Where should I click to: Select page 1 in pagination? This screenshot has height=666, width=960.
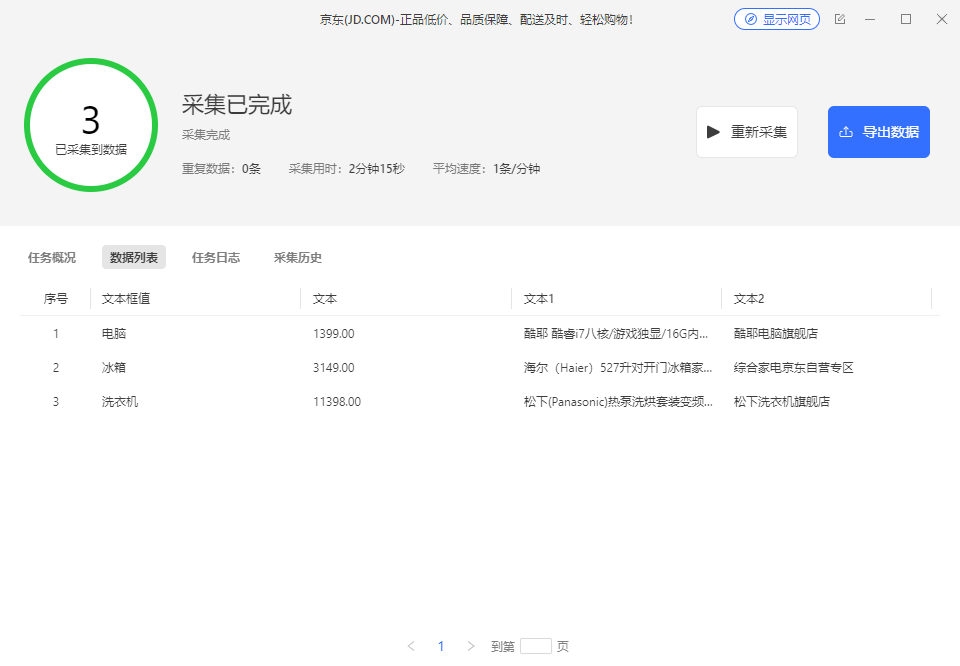tap(441, 646)
